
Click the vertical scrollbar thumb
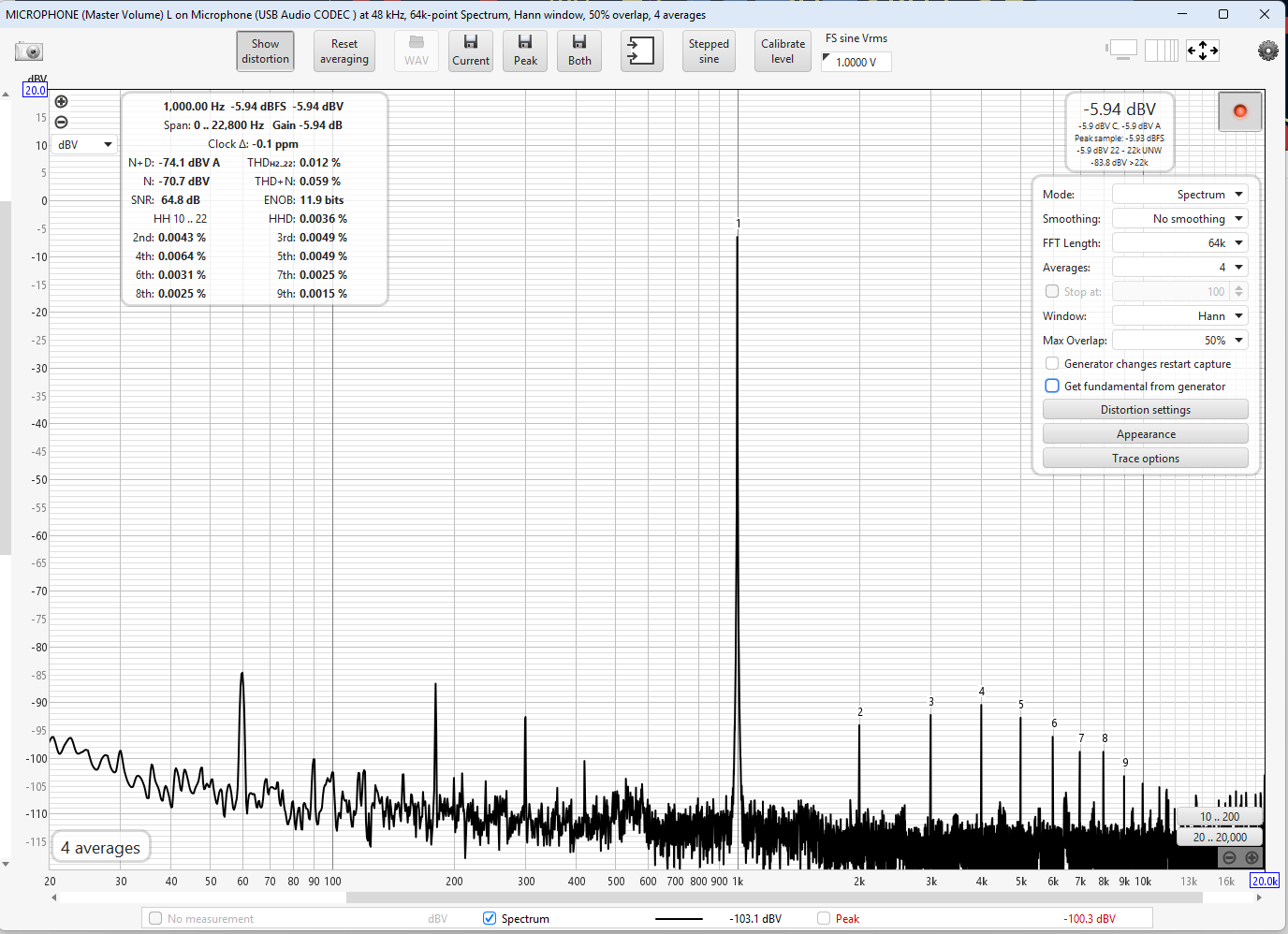[6, 377]
